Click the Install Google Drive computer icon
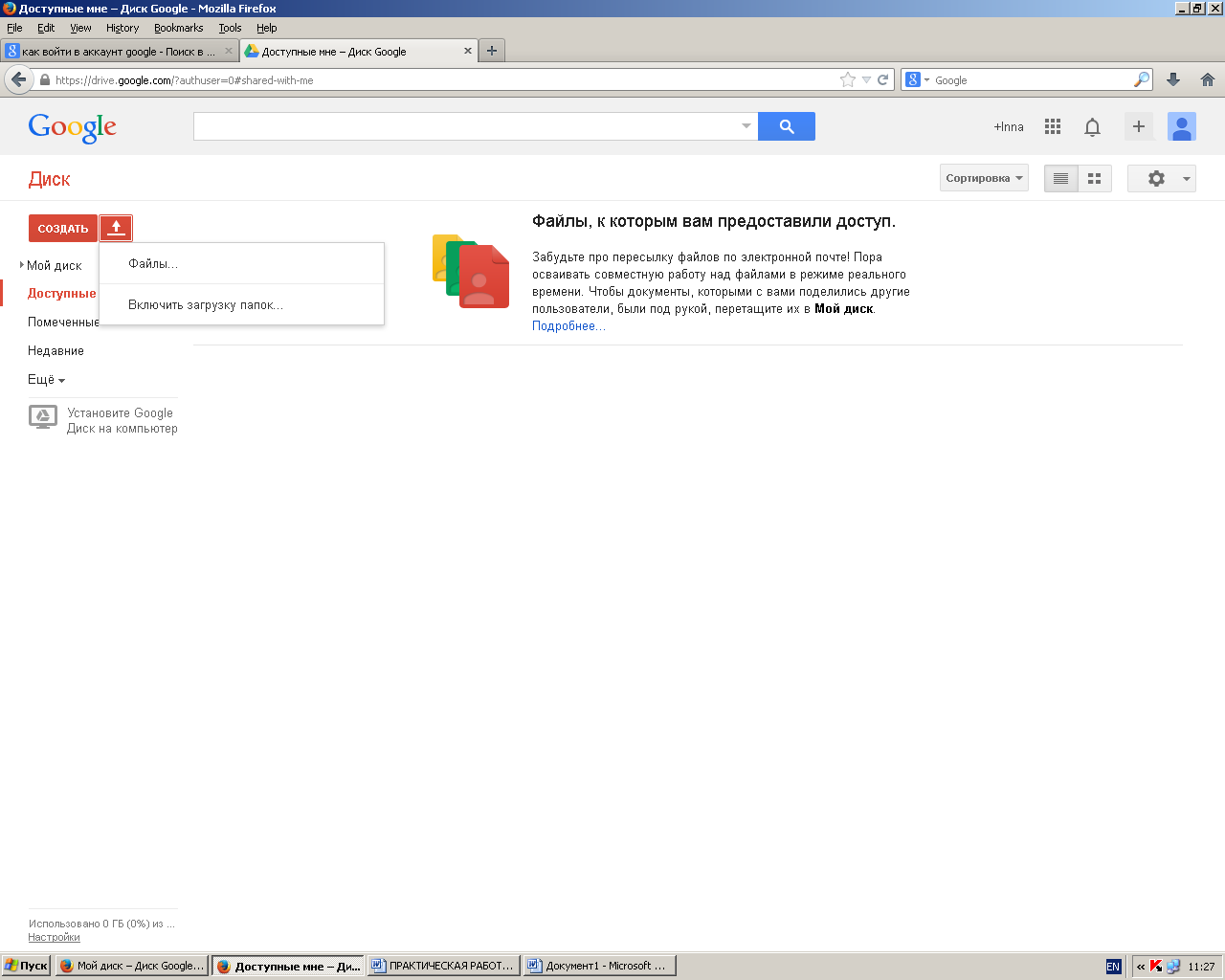 43,417
